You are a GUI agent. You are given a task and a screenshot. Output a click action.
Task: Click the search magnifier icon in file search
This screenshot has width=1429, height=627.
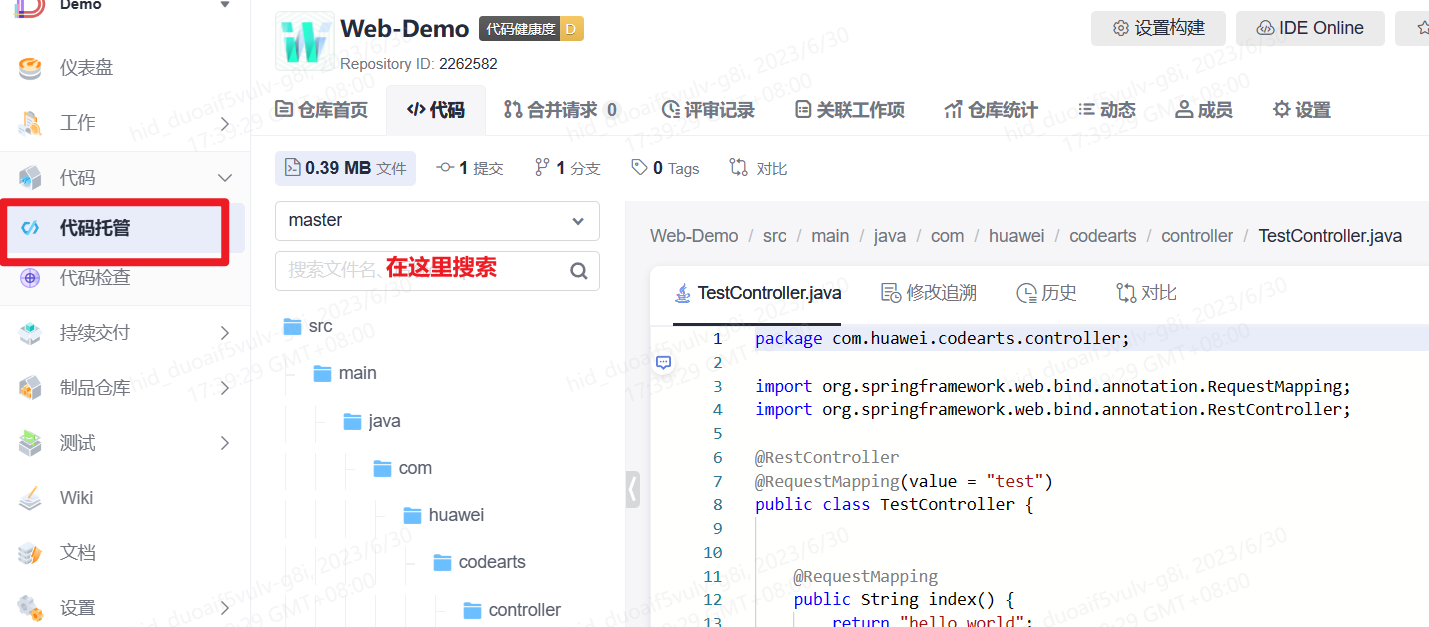[579, 270]
